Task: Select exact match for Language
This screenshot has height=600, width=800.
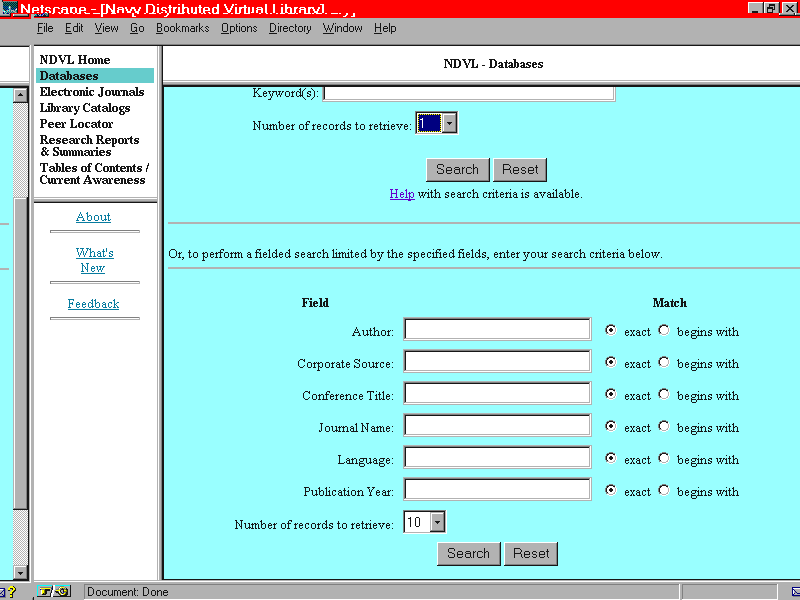Action: [x=610, y=458]
